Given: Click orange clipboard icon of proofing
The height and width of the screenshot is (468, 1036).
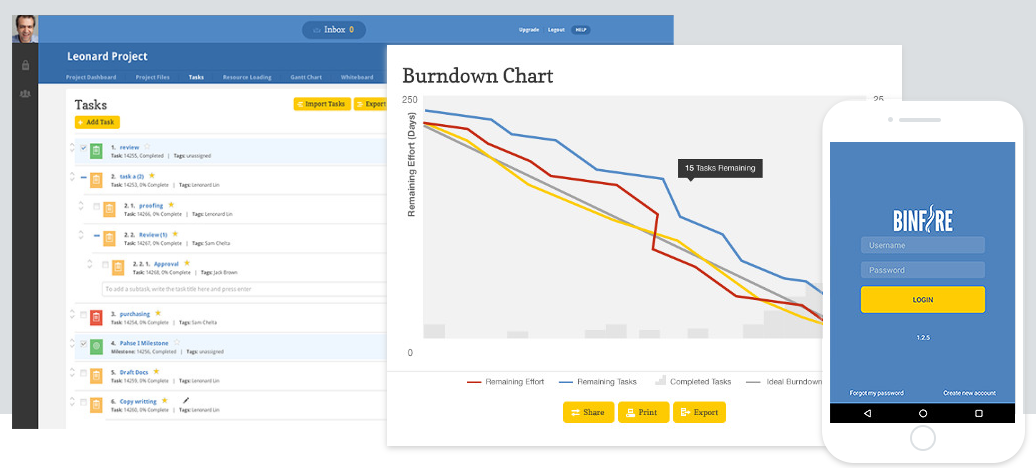Looking at the screenshot, I should pos(110,210).
